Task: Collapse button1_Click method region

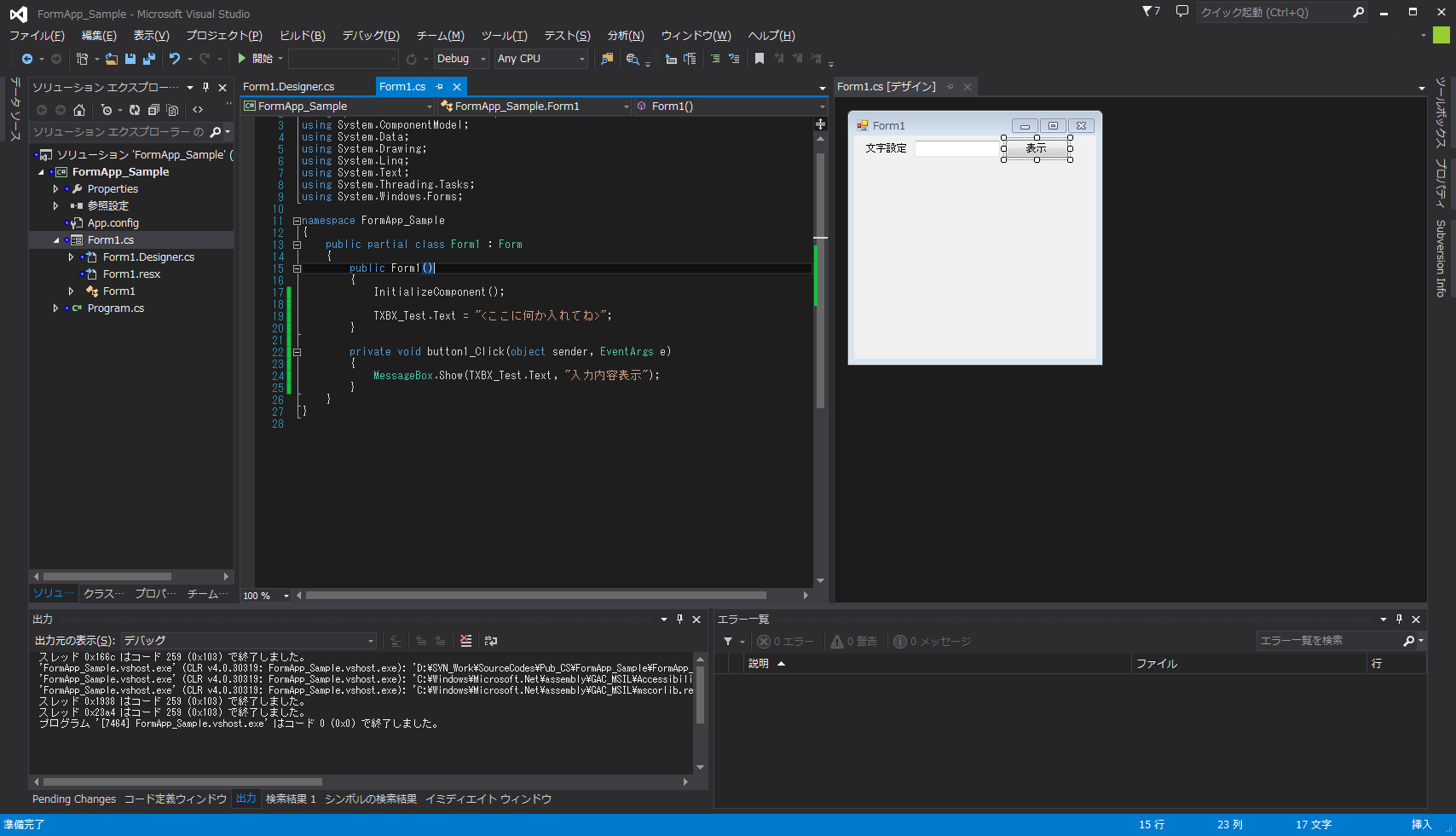Action: (x=297, y=352)
